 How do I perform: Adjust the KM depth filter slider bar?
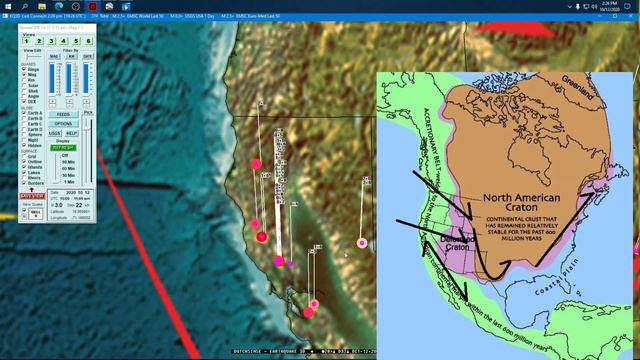[x=69, y=78]
